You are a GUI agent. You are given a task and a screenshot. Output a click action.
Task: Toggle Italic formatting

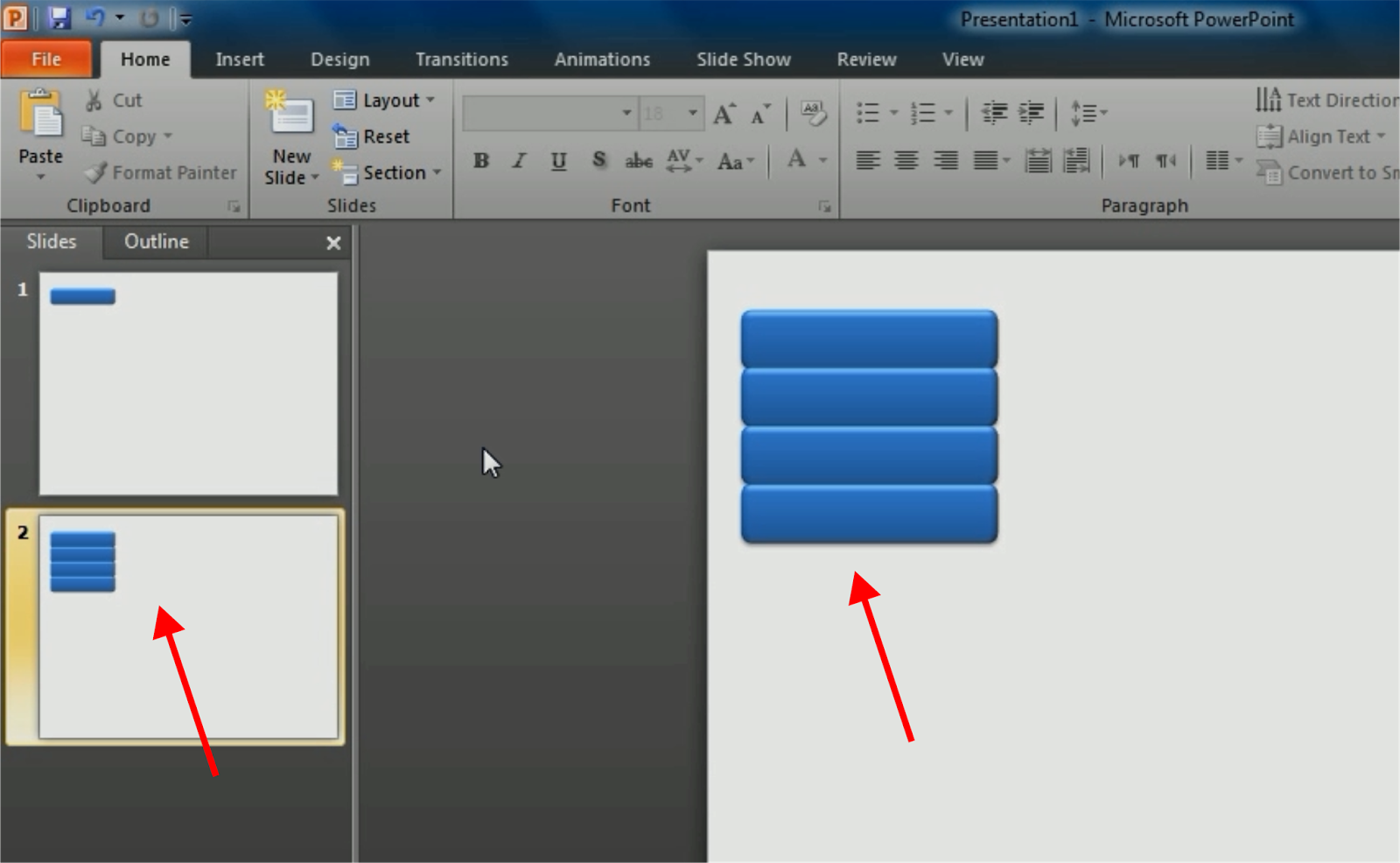(x=520, y=161)
